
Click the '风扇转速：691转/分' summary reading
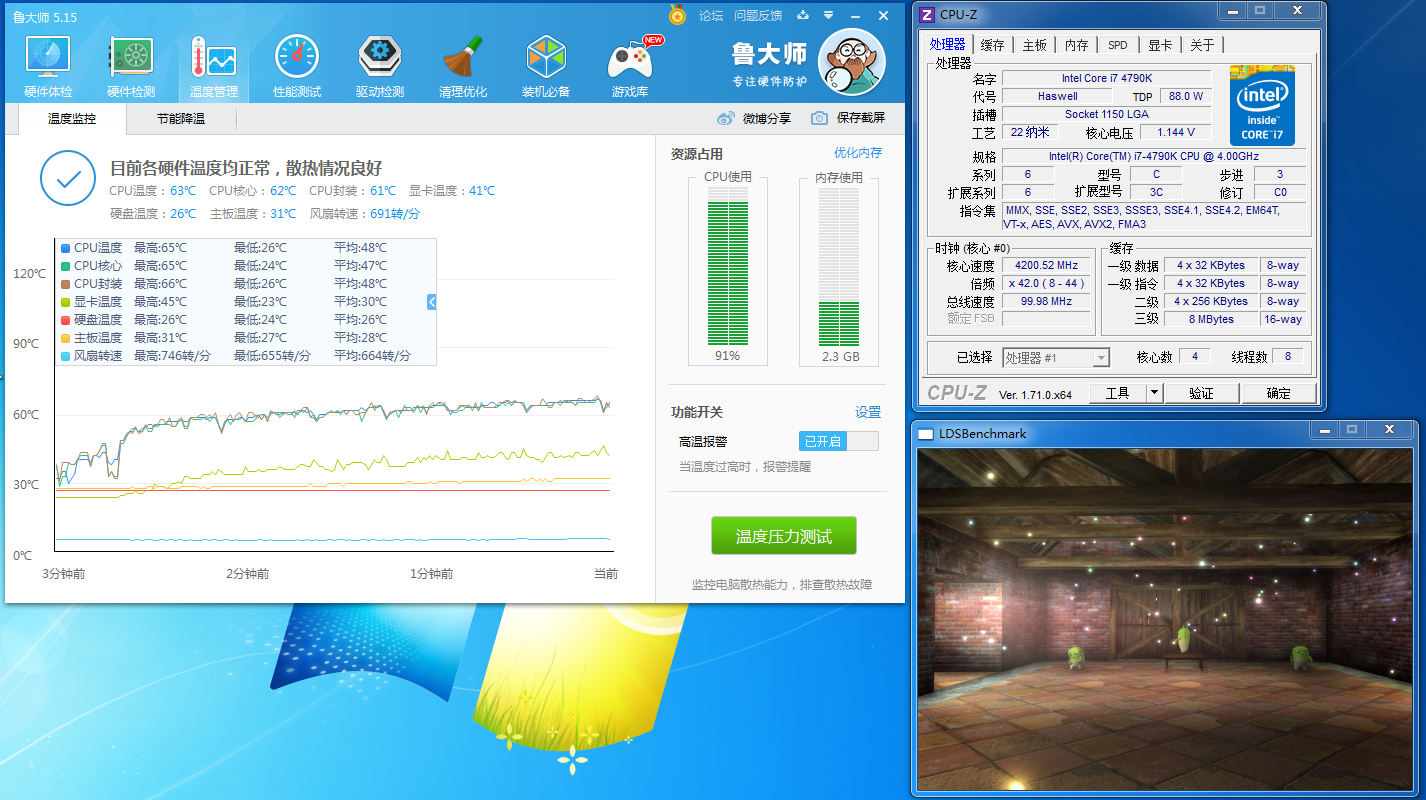pos(365,214)
